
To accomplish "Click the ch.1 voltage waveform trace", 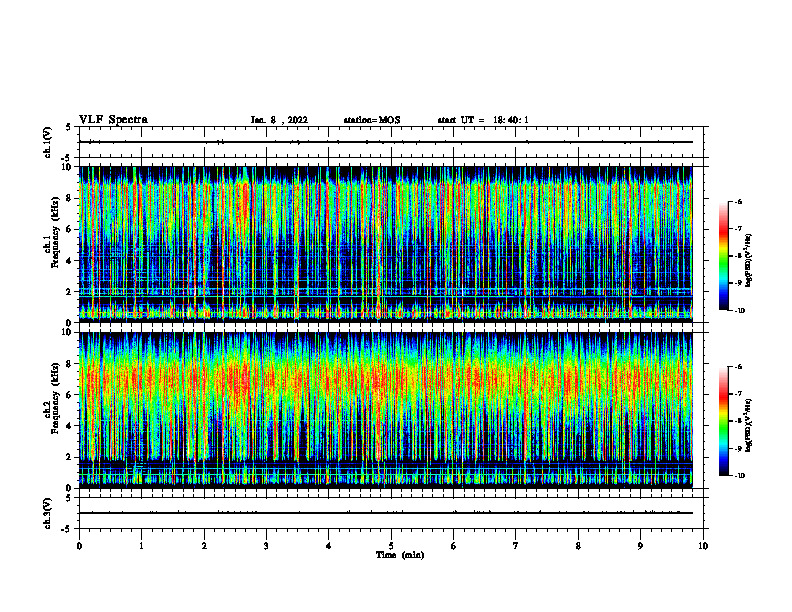I will pyautogui.click(x=386, y=142).
